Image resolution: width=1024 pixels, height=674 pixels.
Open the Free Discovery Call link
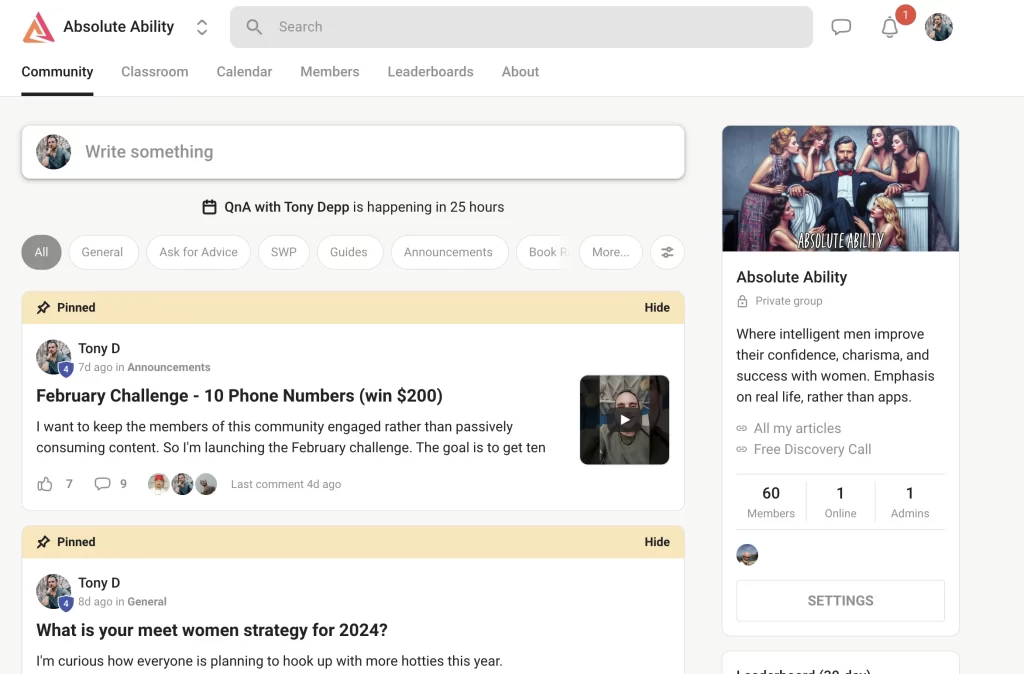tap(812, 449)
